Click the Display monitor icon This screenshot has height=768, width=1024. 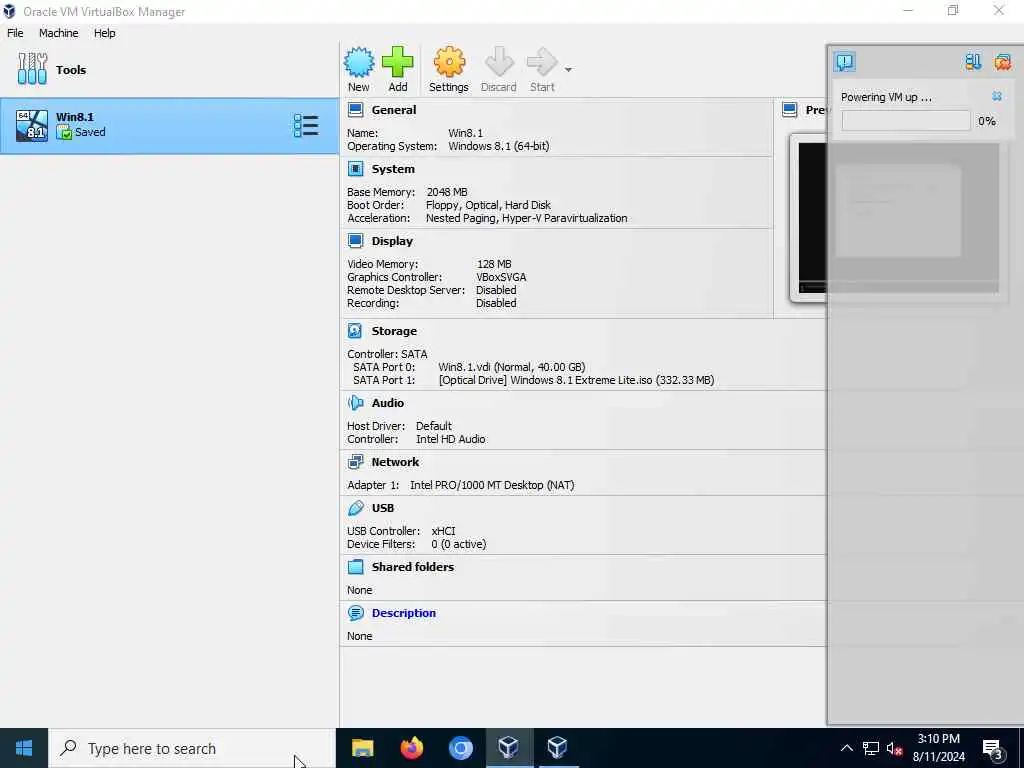pyautogui.click(x=355, y=241)
